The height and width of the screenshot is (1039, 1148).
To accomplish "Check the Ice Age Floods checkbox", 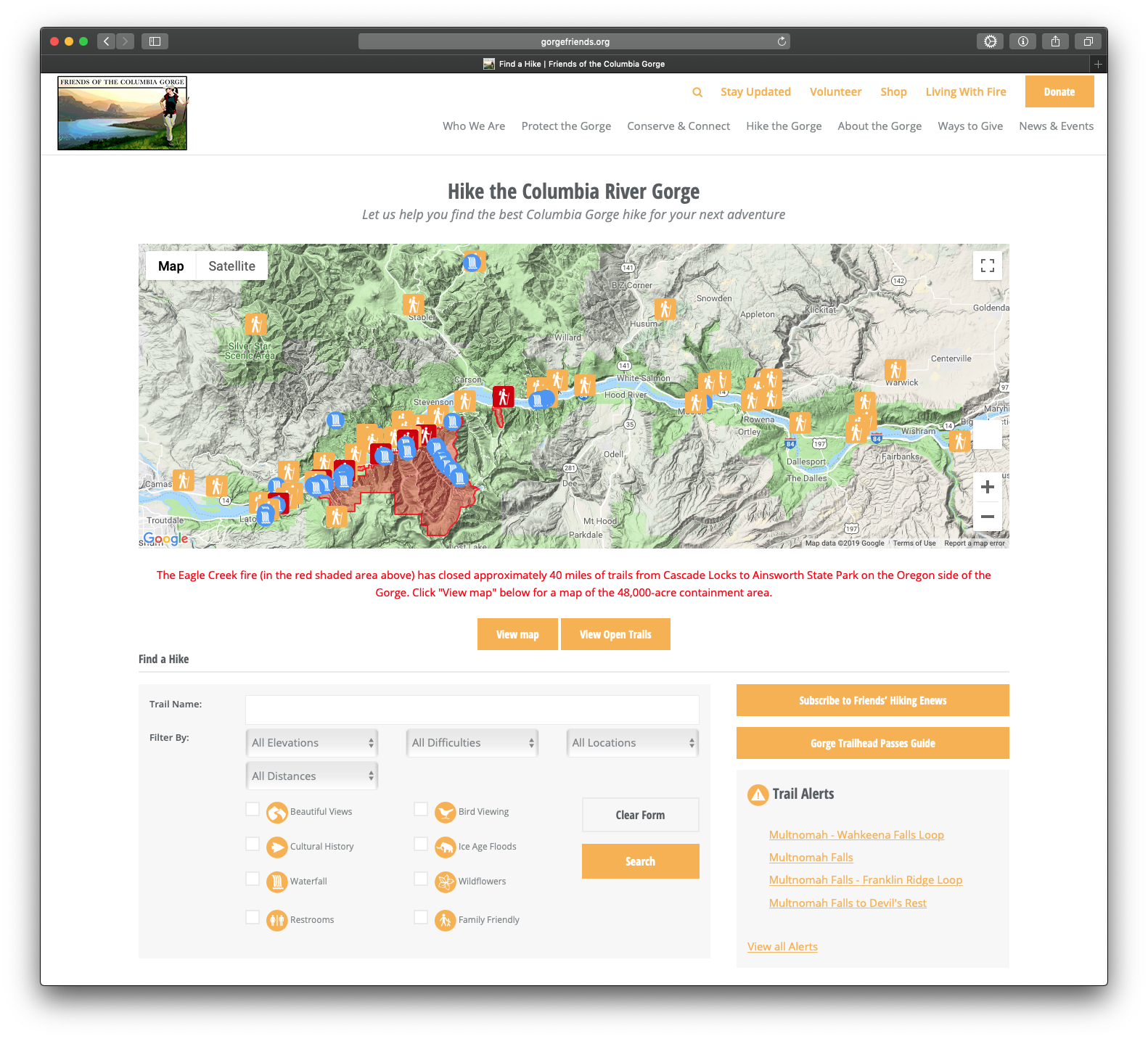I will coord(421,844).
